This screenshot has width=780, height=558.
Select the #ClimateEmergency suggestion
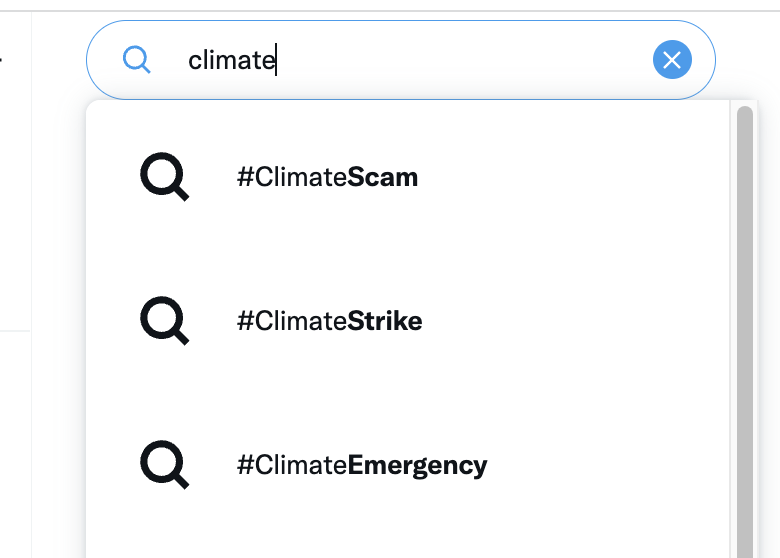362,466
